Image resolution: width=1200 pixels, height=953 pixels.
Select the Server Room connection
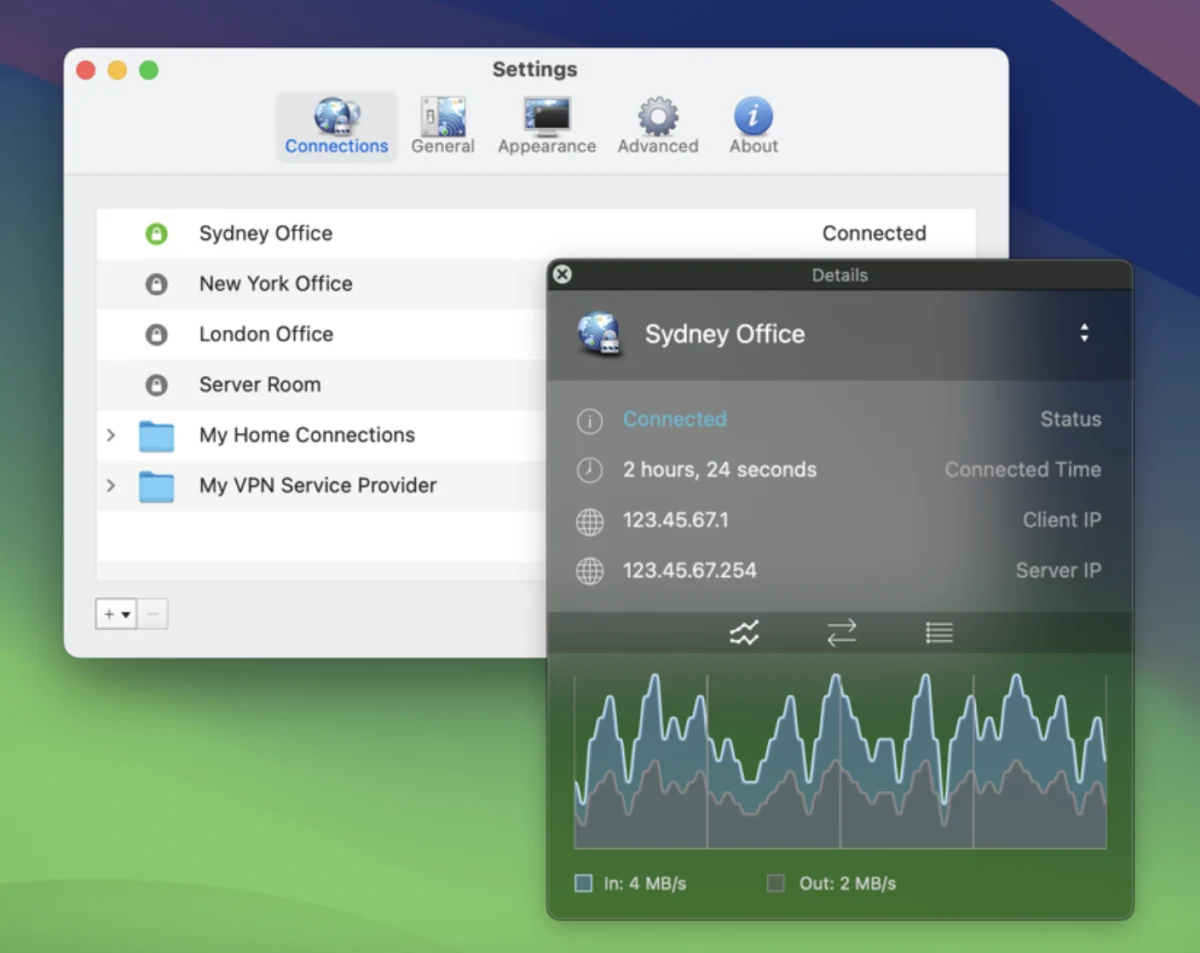[322, 385]
